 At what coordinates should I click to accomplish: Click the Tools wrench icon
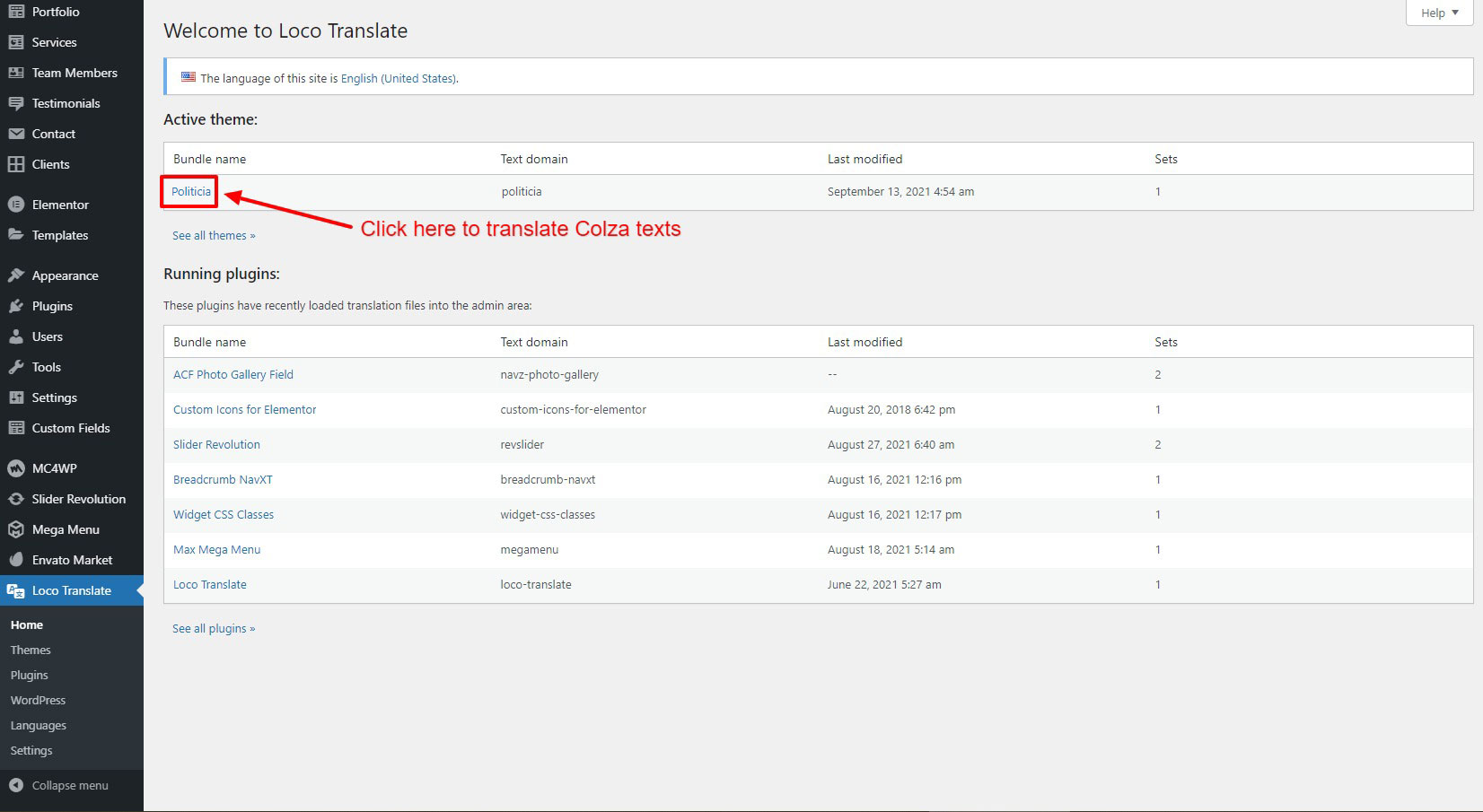click(x=16, y=367)
